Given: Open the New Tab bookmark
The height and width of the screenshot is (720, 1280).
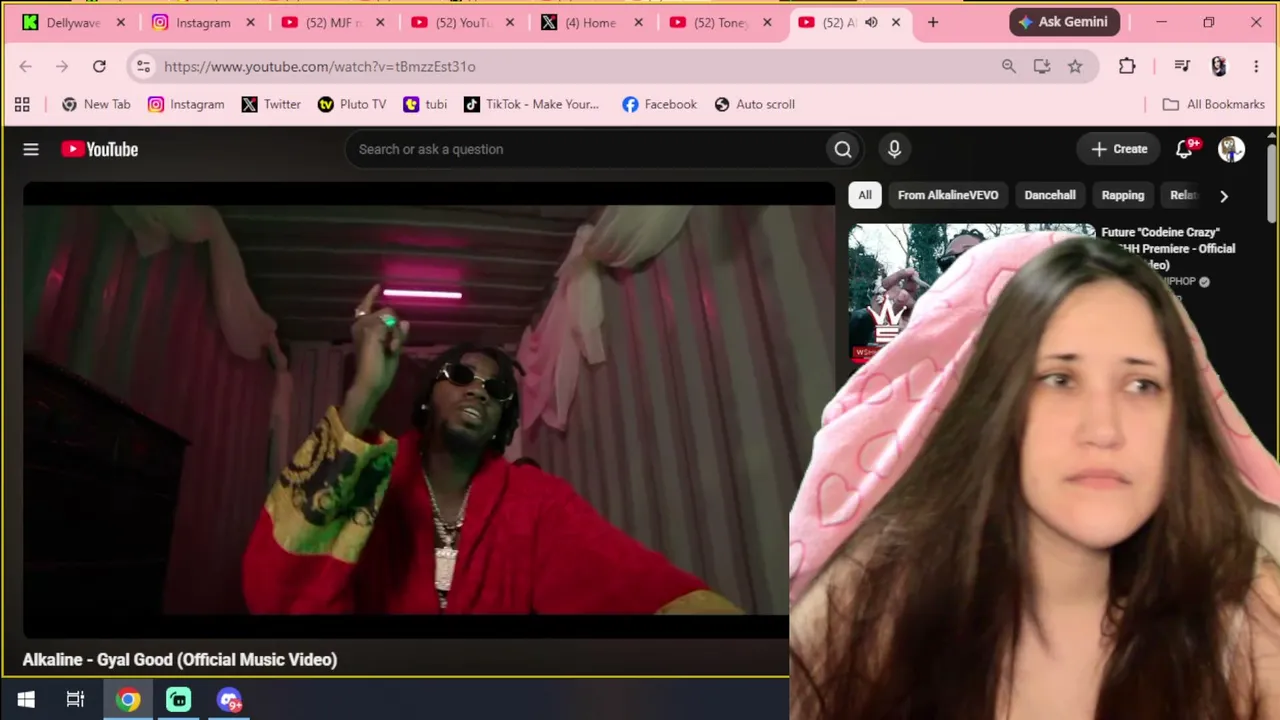Looking at the screenshot, I should tap(96, 104).
